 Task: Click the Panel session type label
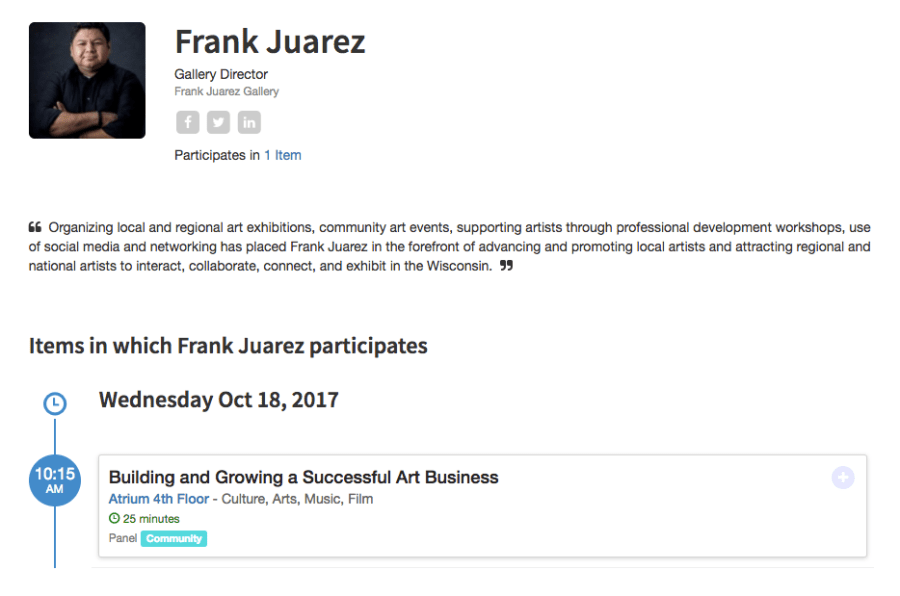click(123, 538)
